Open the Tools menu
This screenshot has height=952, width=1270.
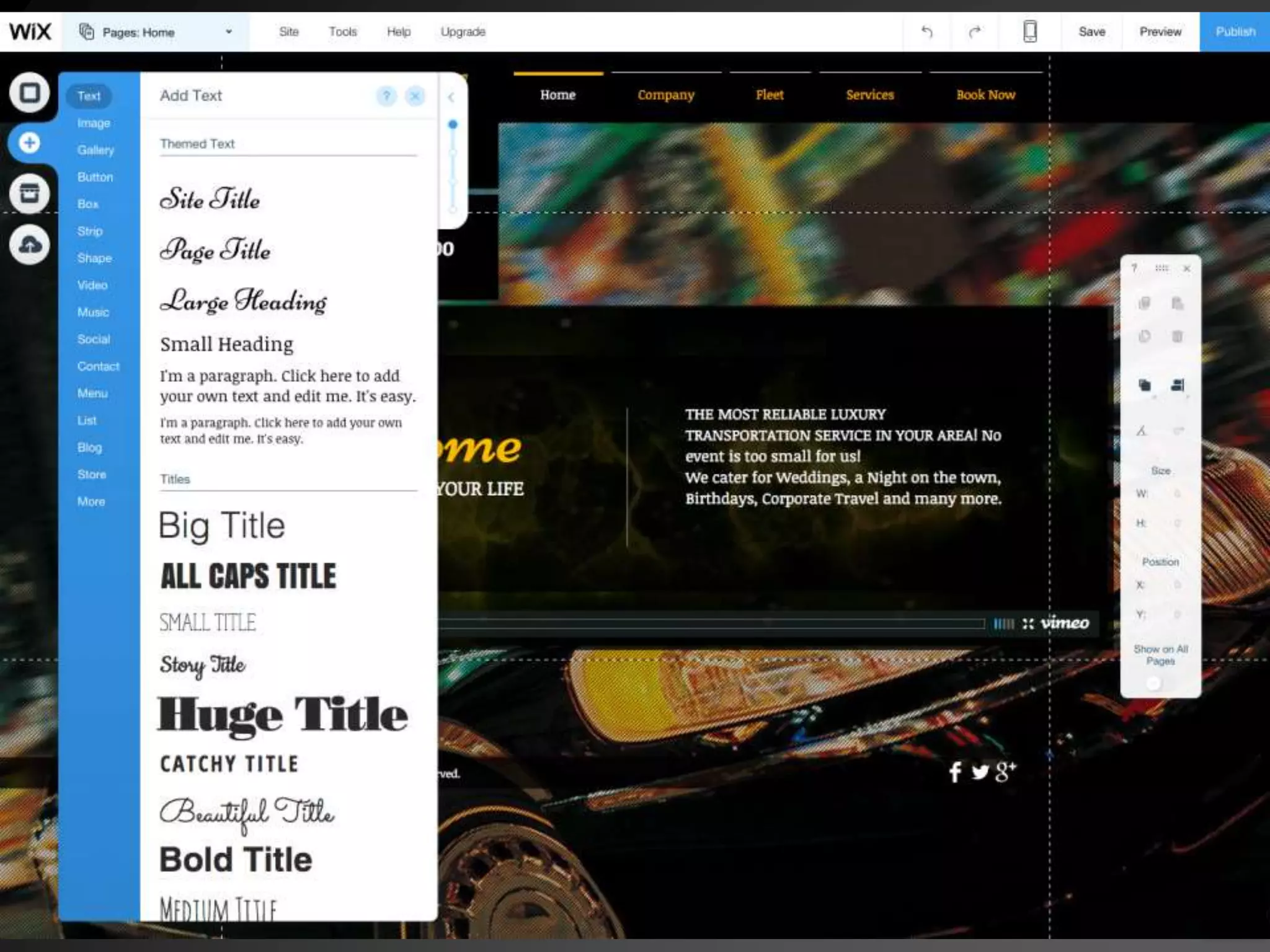pyautogui.click(x=342, y=32)
